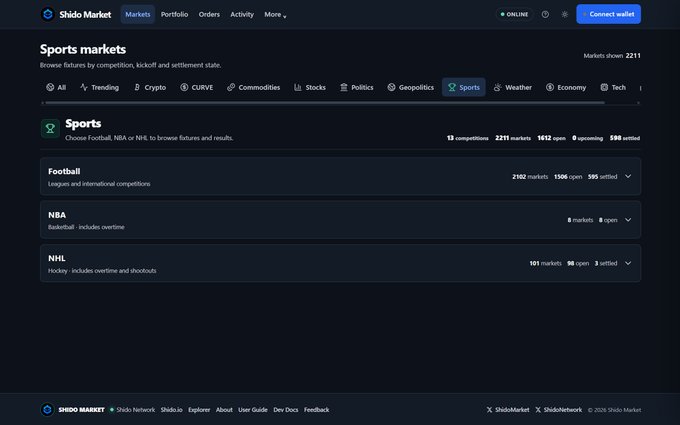Click the '598 settled' summary stat
This screenshot has height=425, width=680.
coord(624,138)
